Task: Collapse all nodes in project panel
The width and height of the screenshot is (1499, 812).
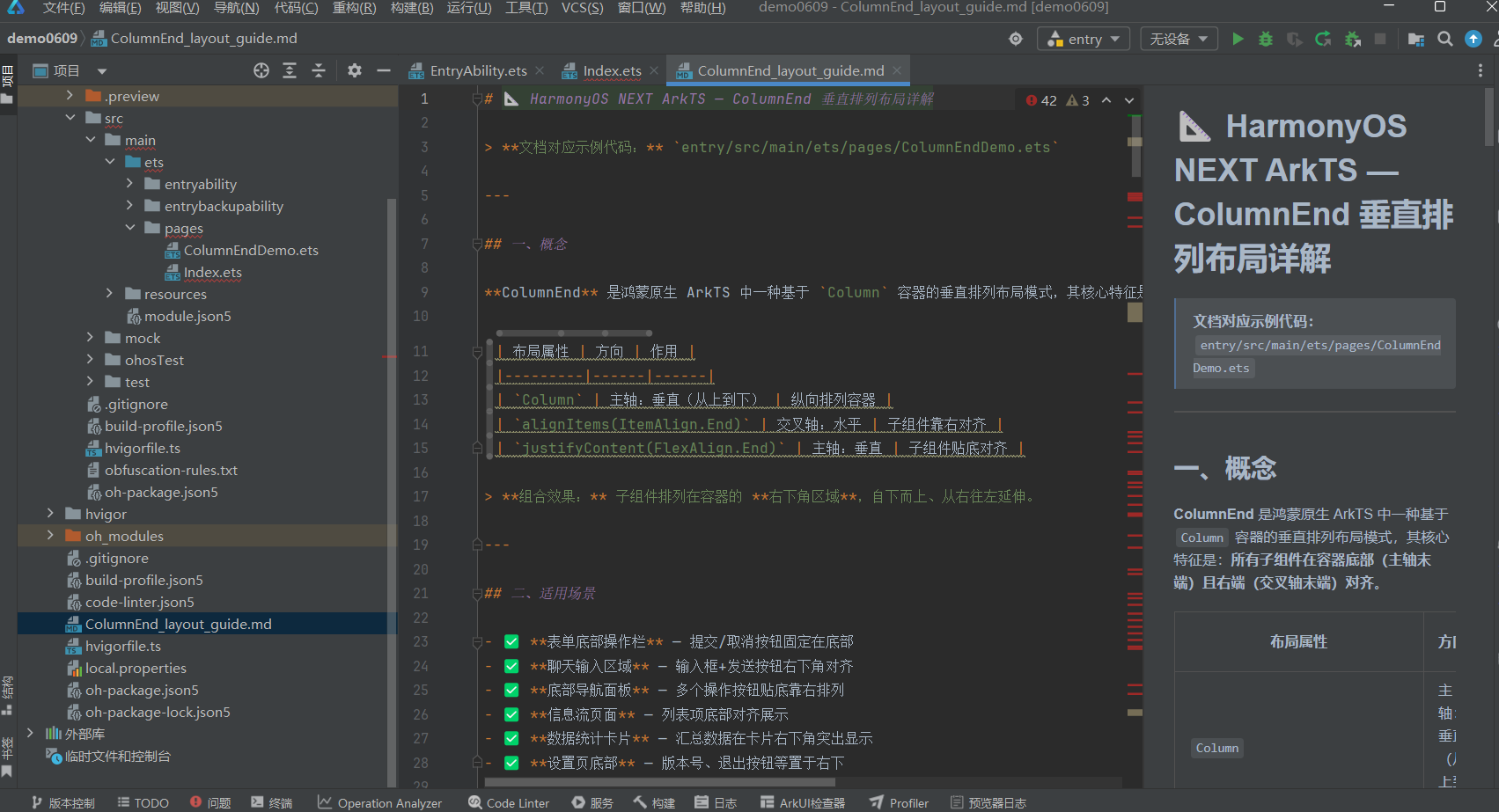Action: [x=319, y=70]
